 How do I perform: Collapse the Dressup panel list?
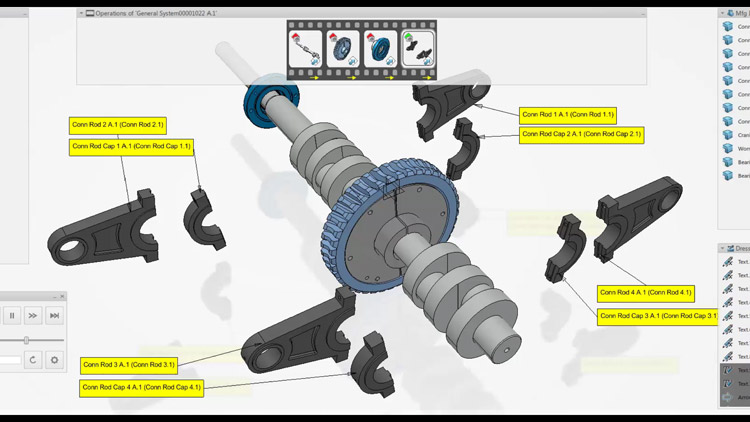click(722, 248)
